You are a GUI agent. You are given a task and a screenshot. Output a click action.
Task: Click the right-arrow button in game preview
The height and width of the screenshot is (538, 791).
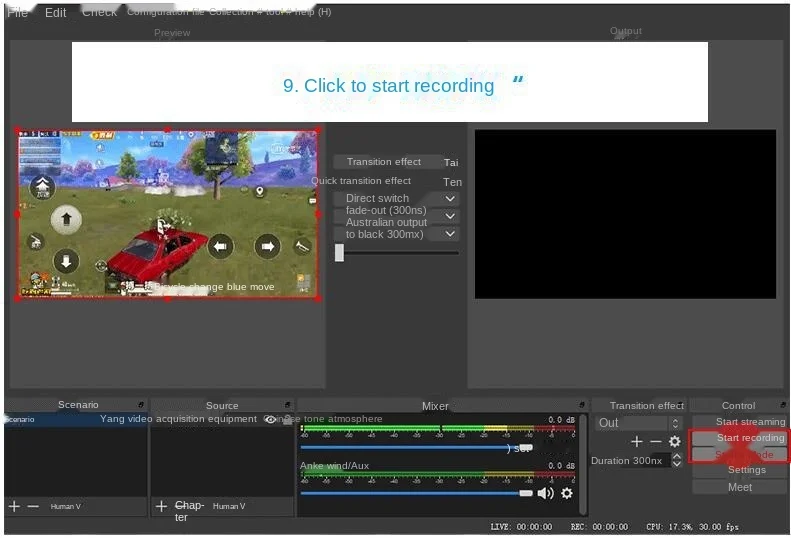[267, 246]
